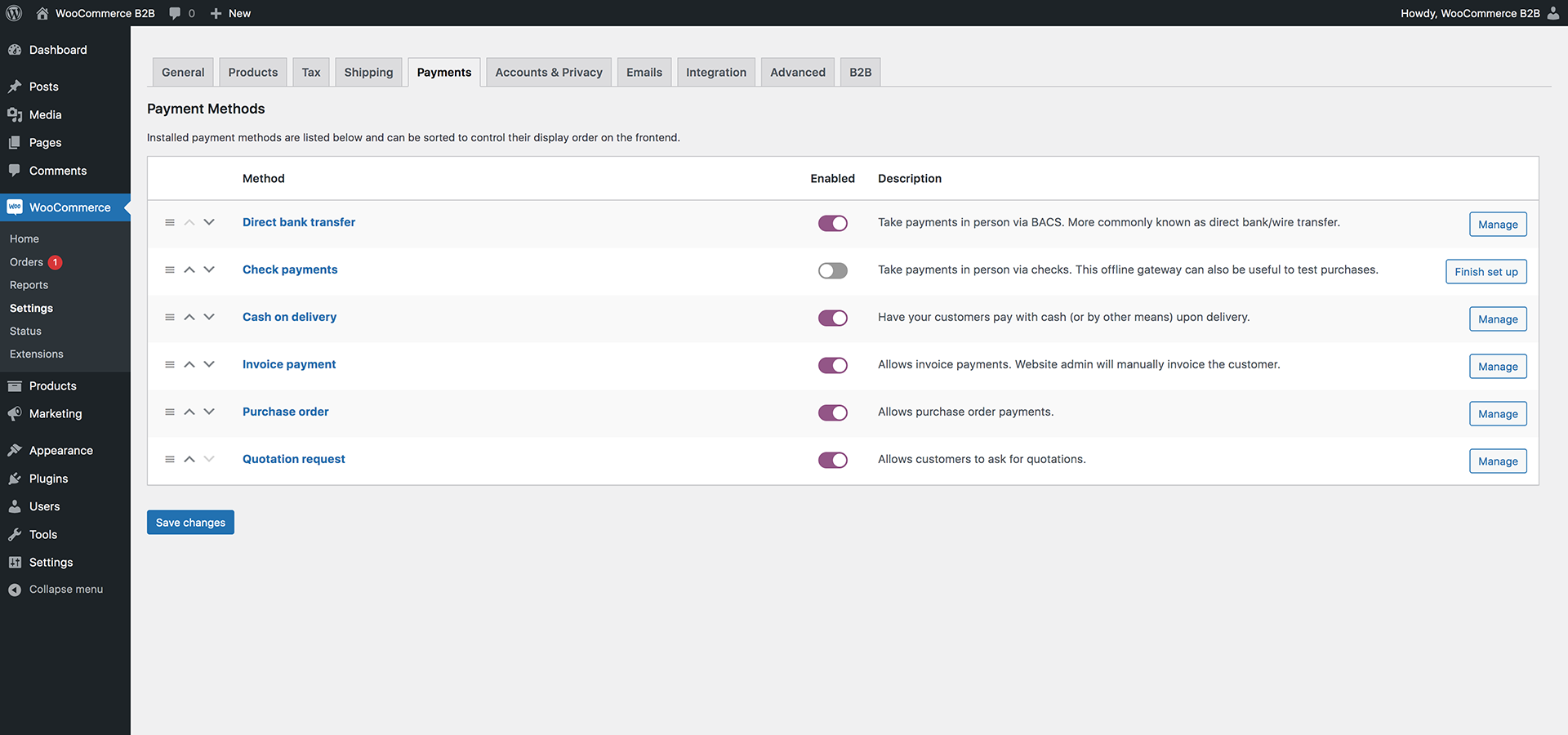
Task: Grab the drag handle beside Direct bank transfer
Action: 170,222
